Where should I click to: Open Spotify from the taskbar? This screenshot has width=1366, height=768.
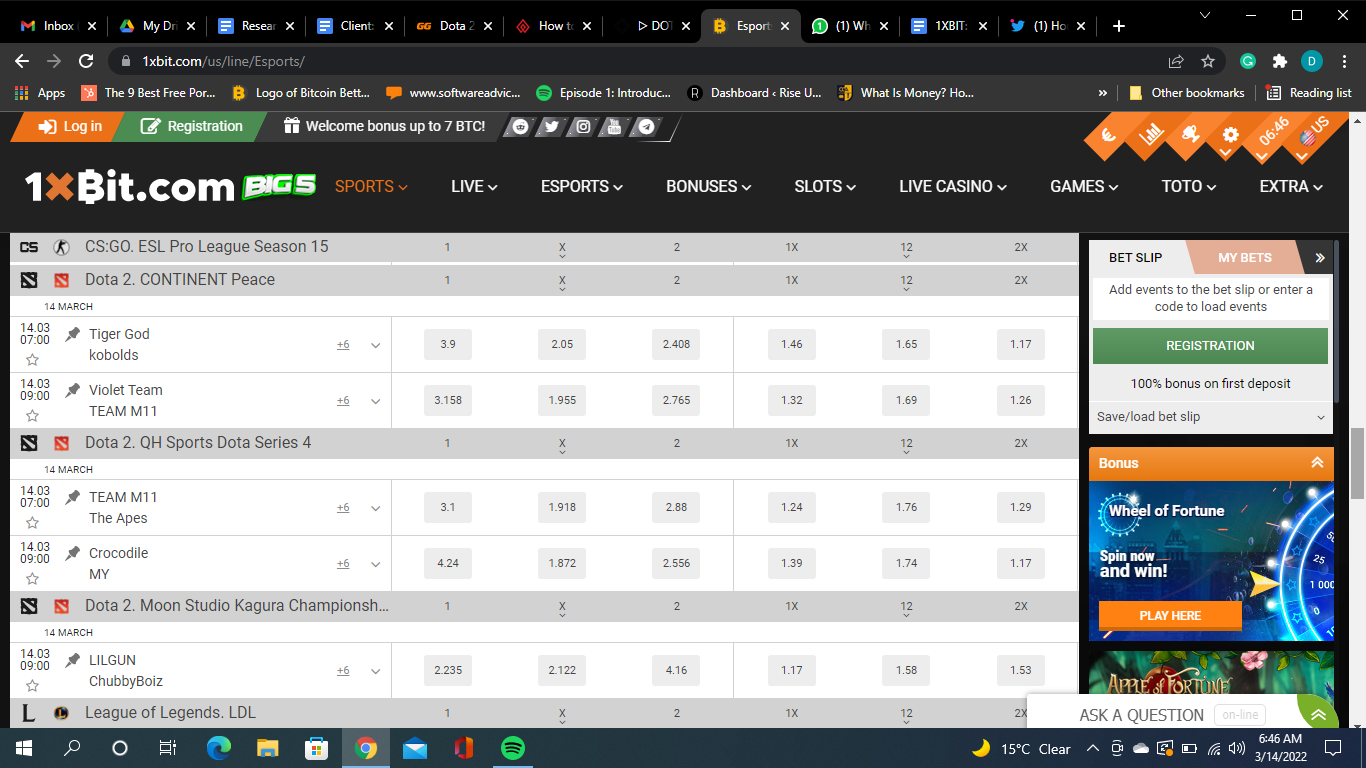pyautogui.click(x=512, y=747)
